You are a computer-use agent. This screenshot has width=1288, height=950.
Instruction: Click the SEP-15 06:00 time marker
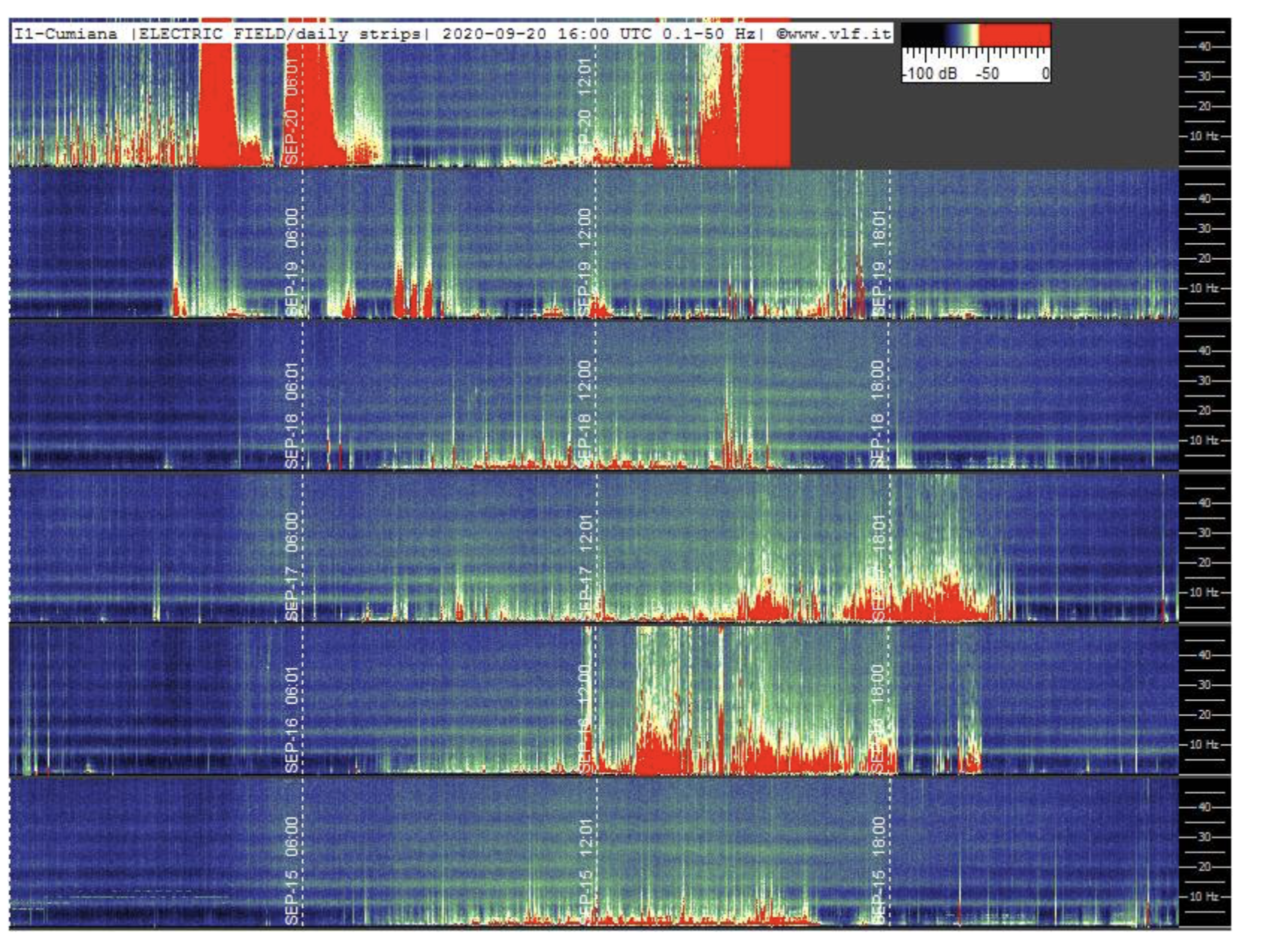(292, 871)
